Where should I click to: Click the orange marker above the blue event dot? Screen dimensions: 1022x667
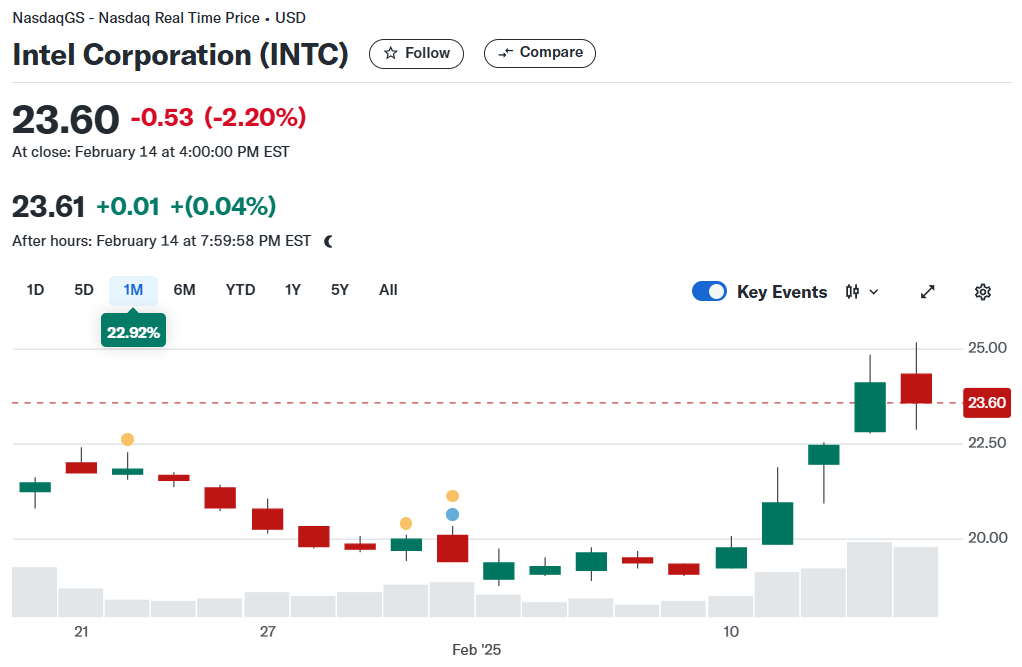click(x=452, y=496)
